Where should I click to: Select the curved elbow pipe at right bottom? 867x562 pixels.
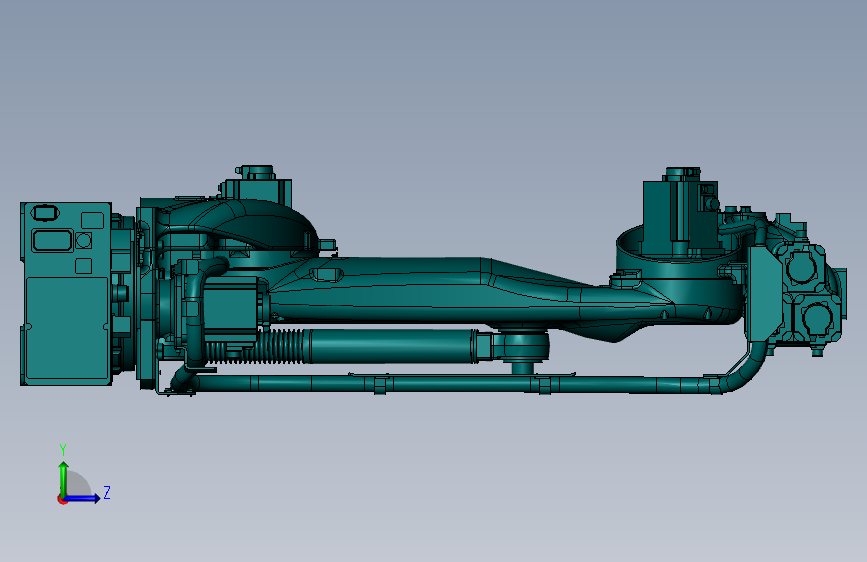(x=744, y=370)
